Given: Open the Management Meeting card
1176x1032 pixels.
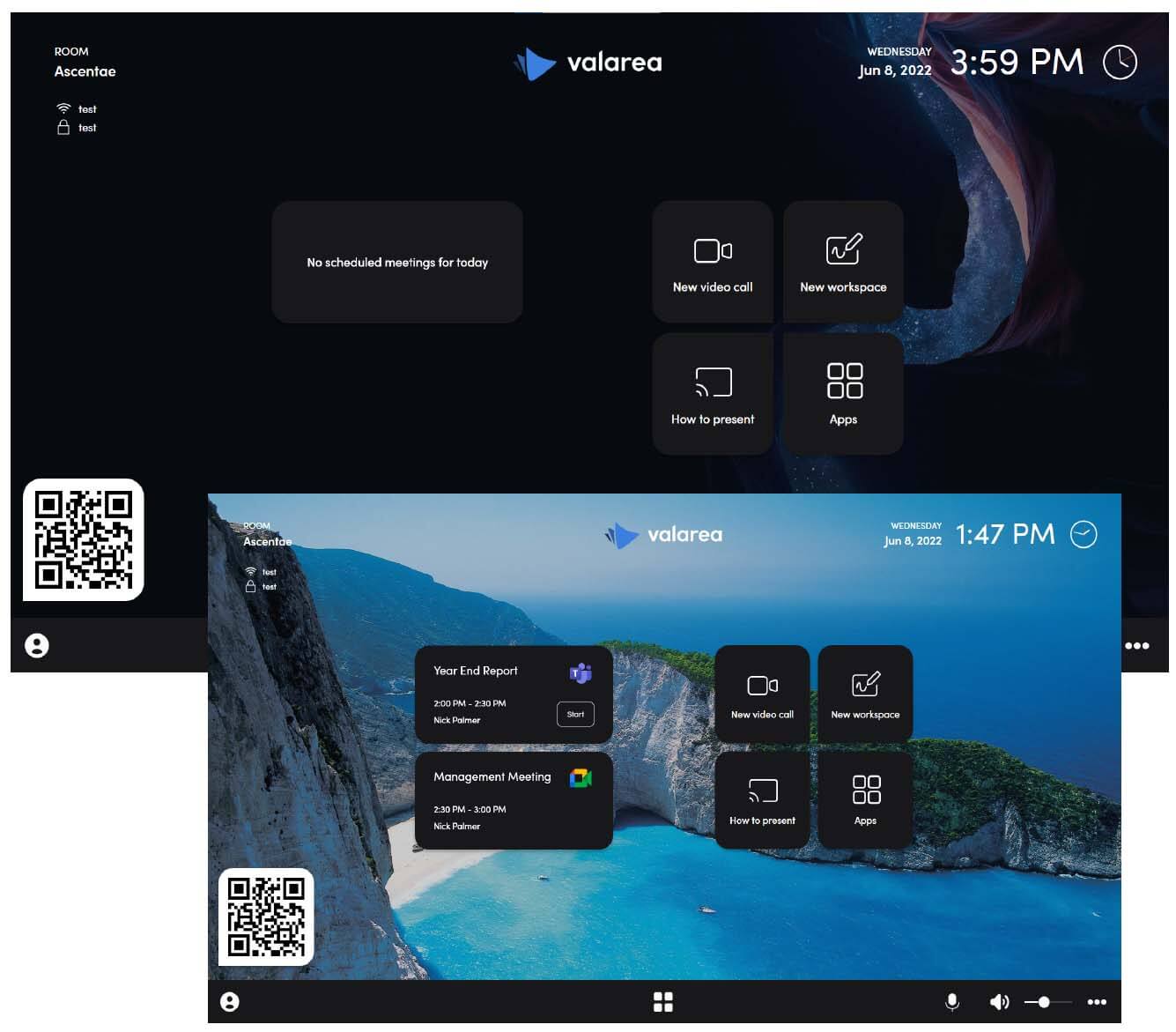Looking at the screenshot, I should coord(514,800).
